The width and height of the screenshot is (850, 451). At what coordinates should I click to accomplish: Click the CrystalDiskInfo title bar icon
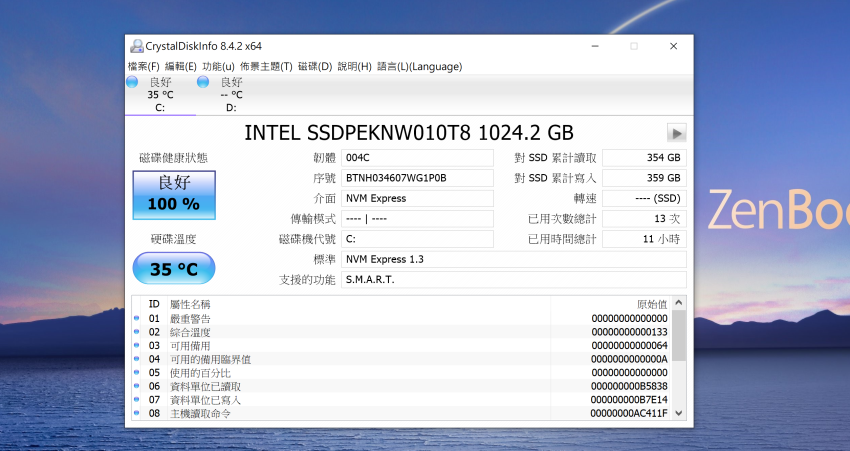tap(137, 46)
